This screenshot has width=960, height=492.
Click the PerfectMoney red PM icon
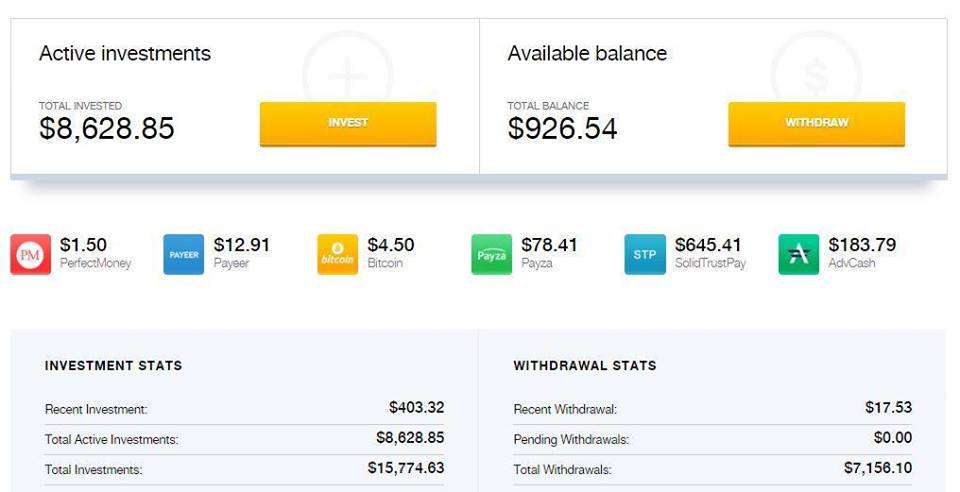pyautogui.click(x=31, y=255)
